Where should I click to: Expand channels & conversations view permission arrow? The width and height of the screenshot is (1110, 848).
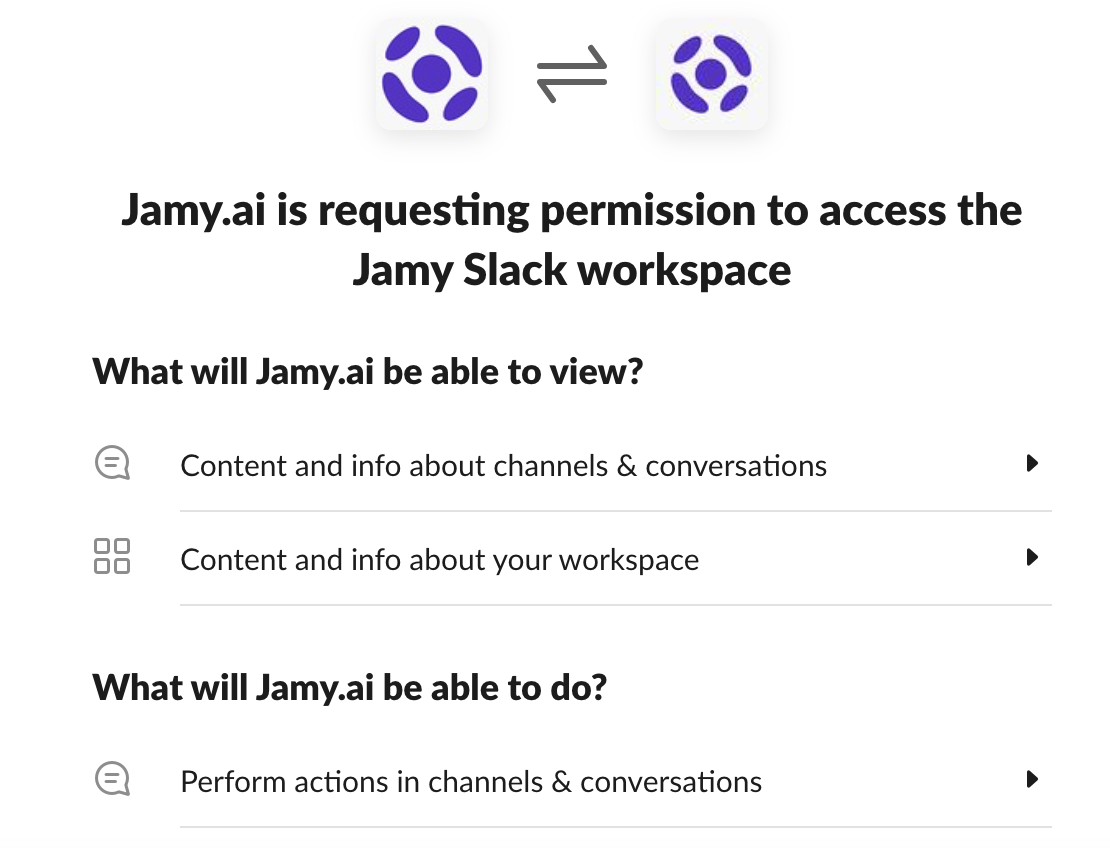click(1033, 463)
